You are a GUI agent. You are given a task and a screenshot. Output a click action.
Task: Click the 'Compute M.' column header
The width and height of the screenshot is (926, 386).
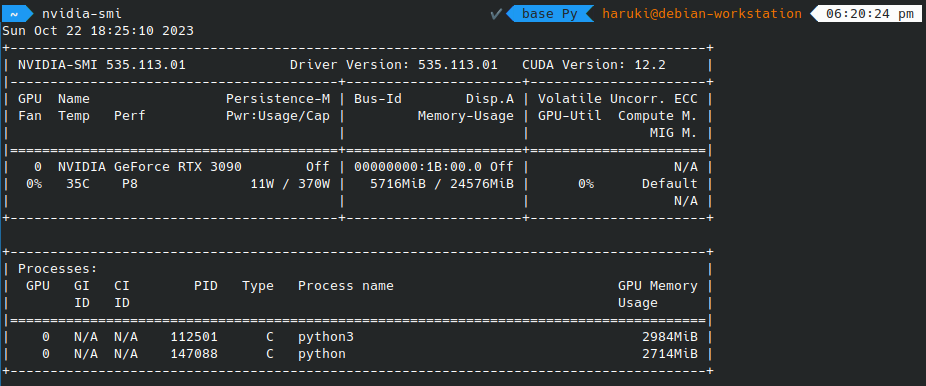pos(657,116)
